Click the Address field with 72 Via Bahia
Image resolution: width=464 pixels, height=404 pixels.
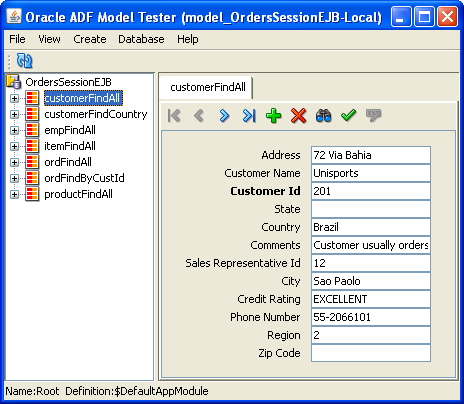pyautogui.click(x=371, y=155)
